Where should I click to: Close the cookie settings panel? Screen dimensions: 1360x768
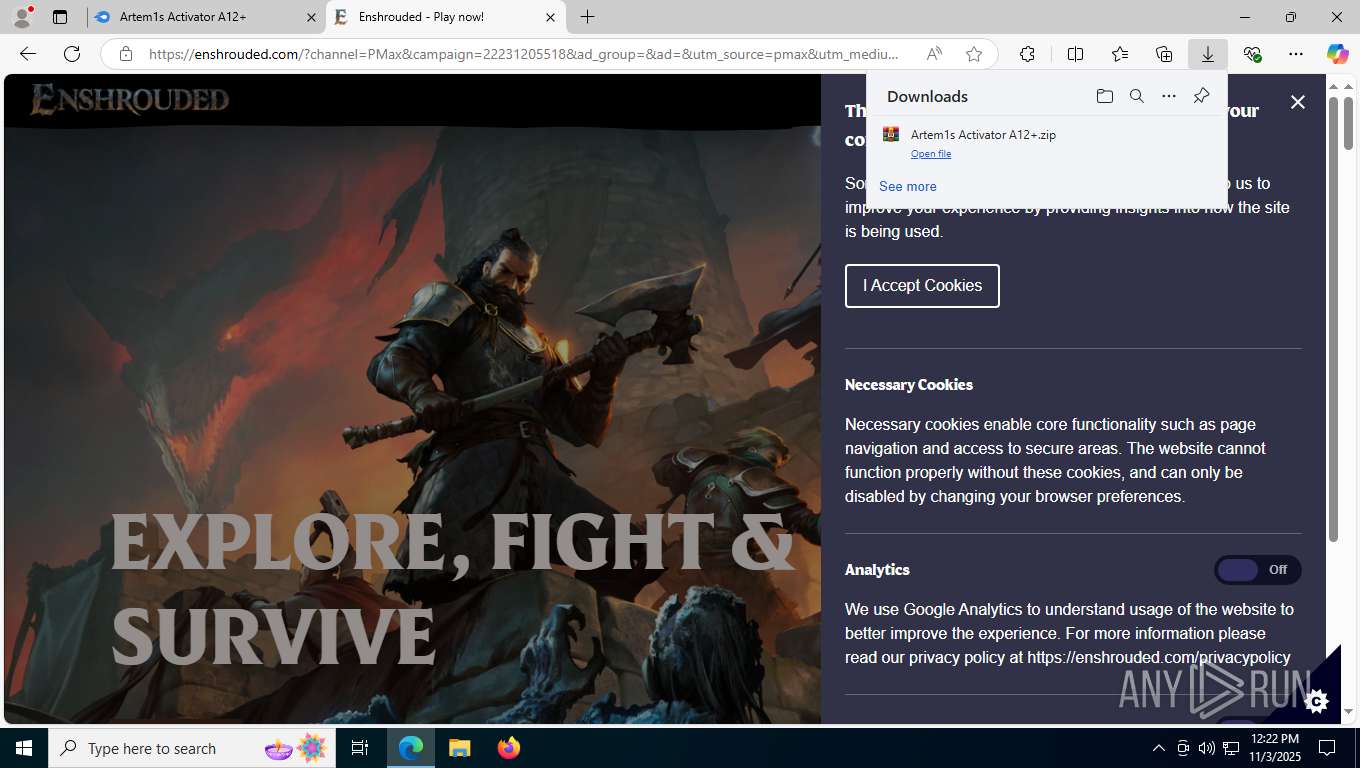point(1298,102)
